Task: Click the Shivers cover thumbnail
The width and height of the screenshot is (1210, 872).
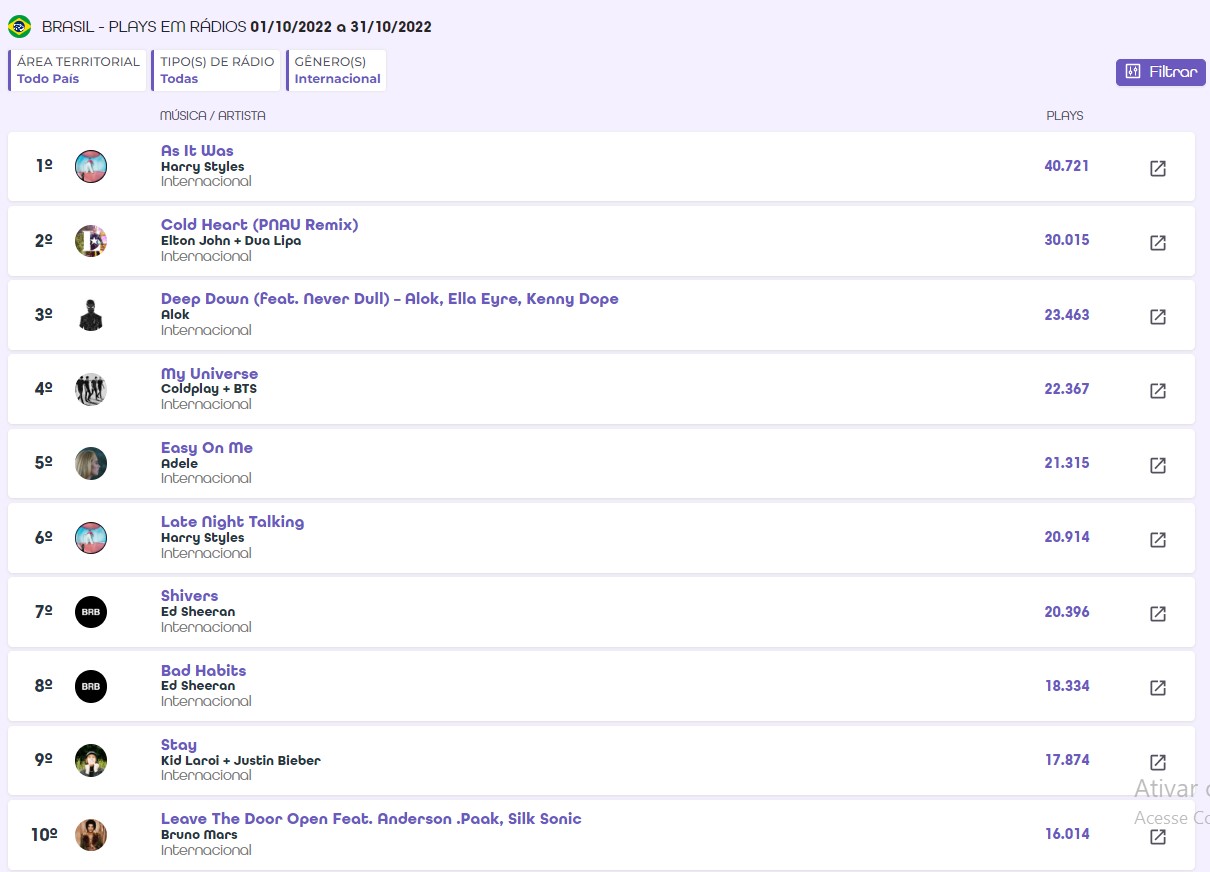Action: 91,612
